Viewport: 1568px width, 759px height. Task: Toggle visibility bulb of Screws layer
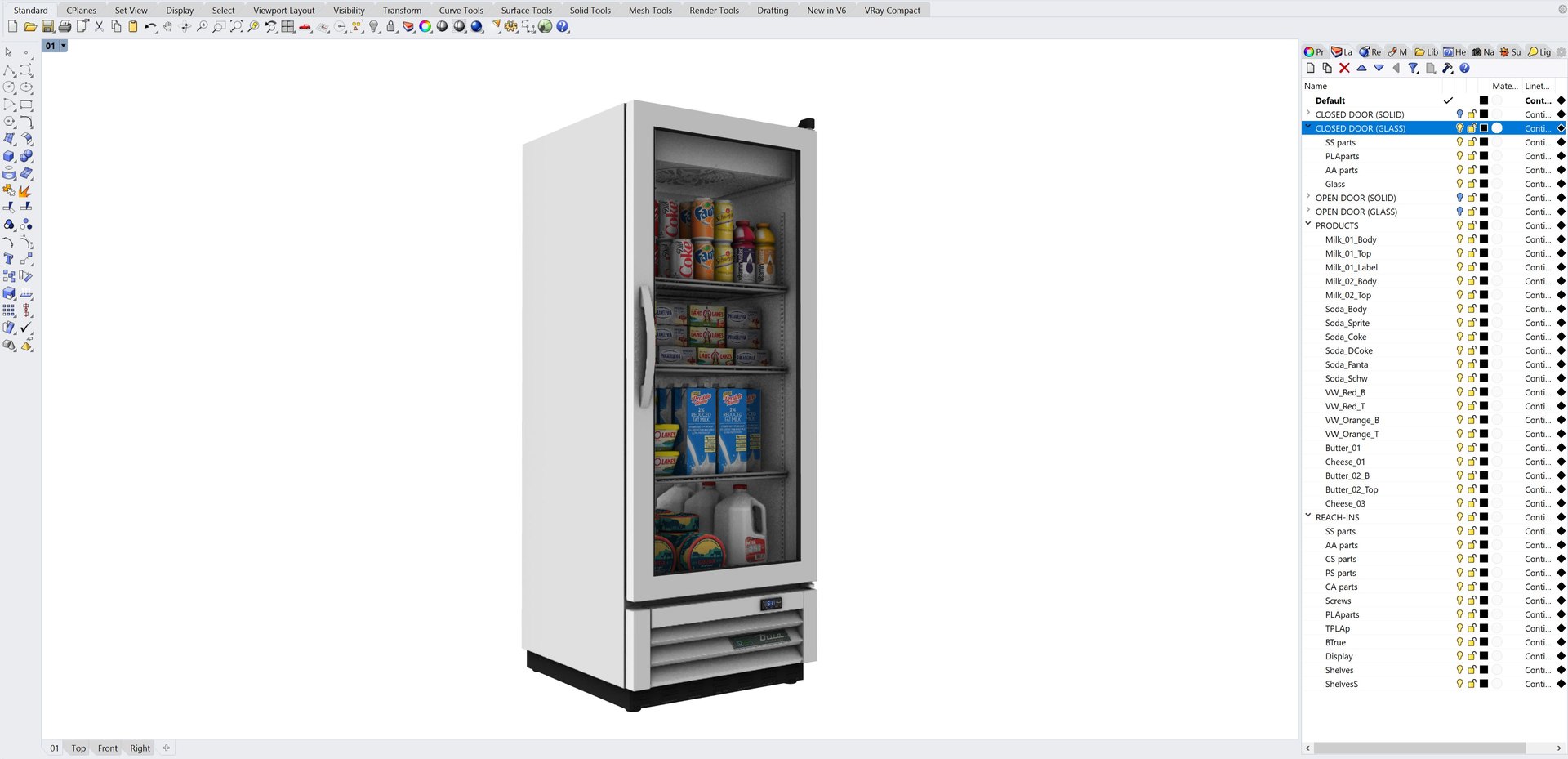(1459, 601)
